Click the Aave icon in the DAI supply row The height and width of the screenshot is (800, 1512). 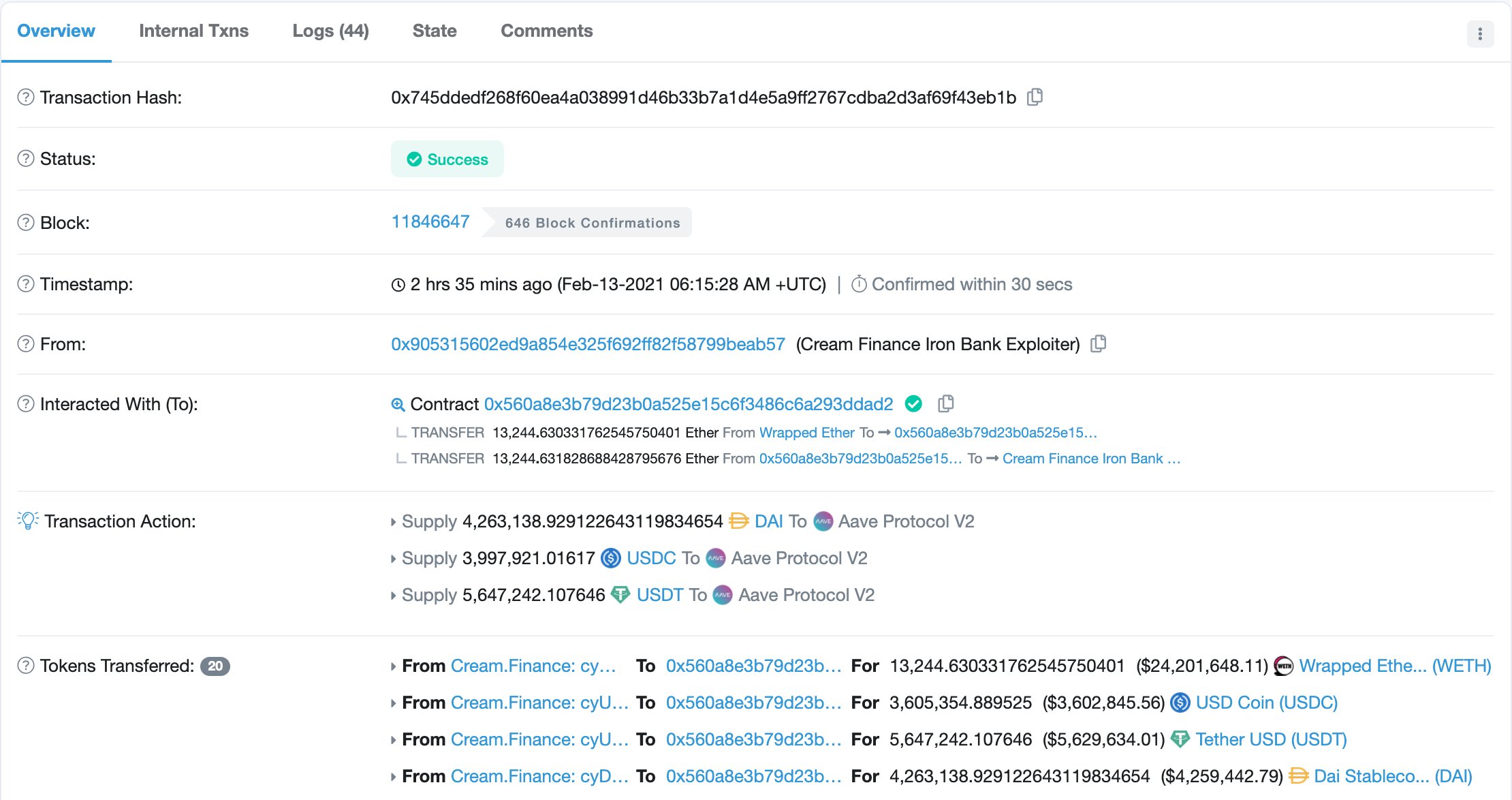pos(823,521)
